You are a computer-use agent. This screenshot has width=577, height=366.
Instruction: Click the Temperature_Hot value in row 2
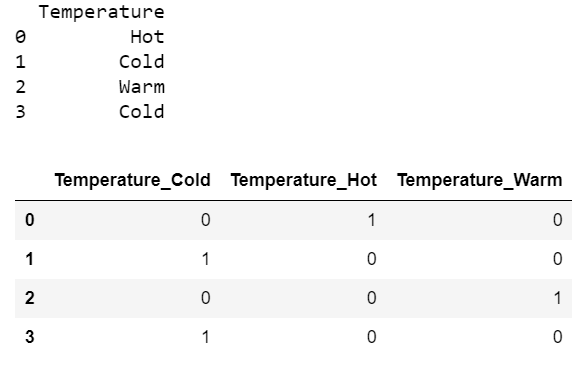pos(371,298)
